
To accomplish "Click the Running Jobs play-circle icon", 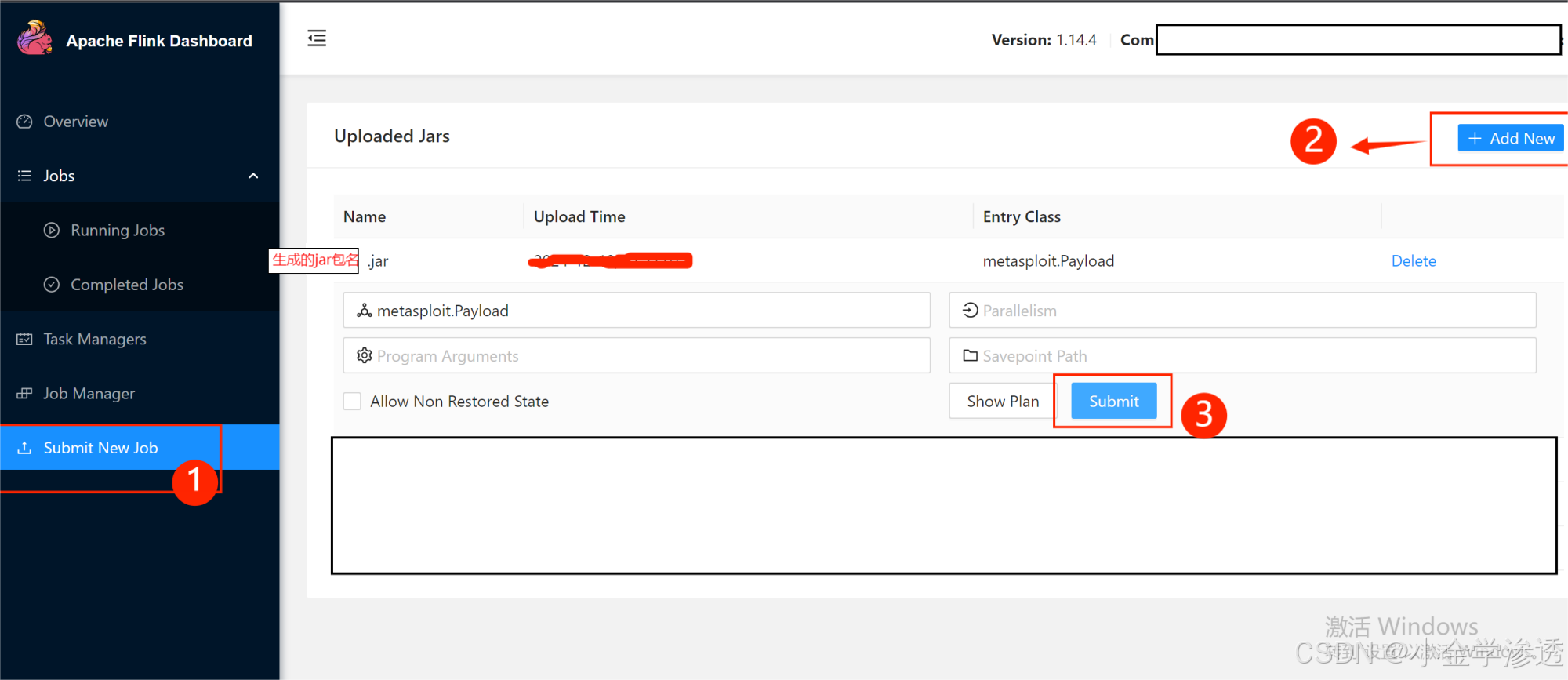I will [x=52, y=230].
